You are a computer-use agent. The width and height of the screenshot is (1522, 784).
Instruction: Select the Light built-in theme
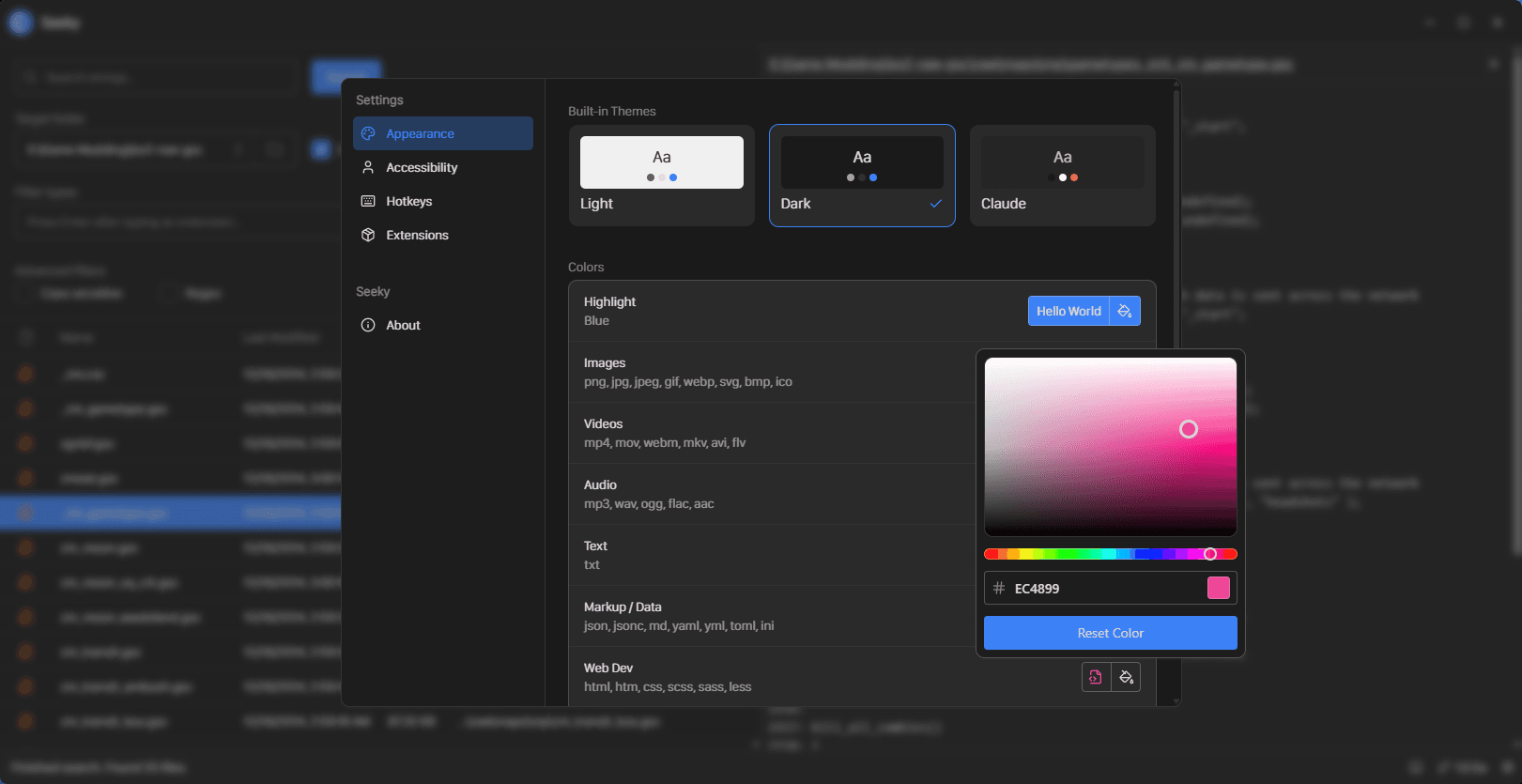[x=661, y=176]
